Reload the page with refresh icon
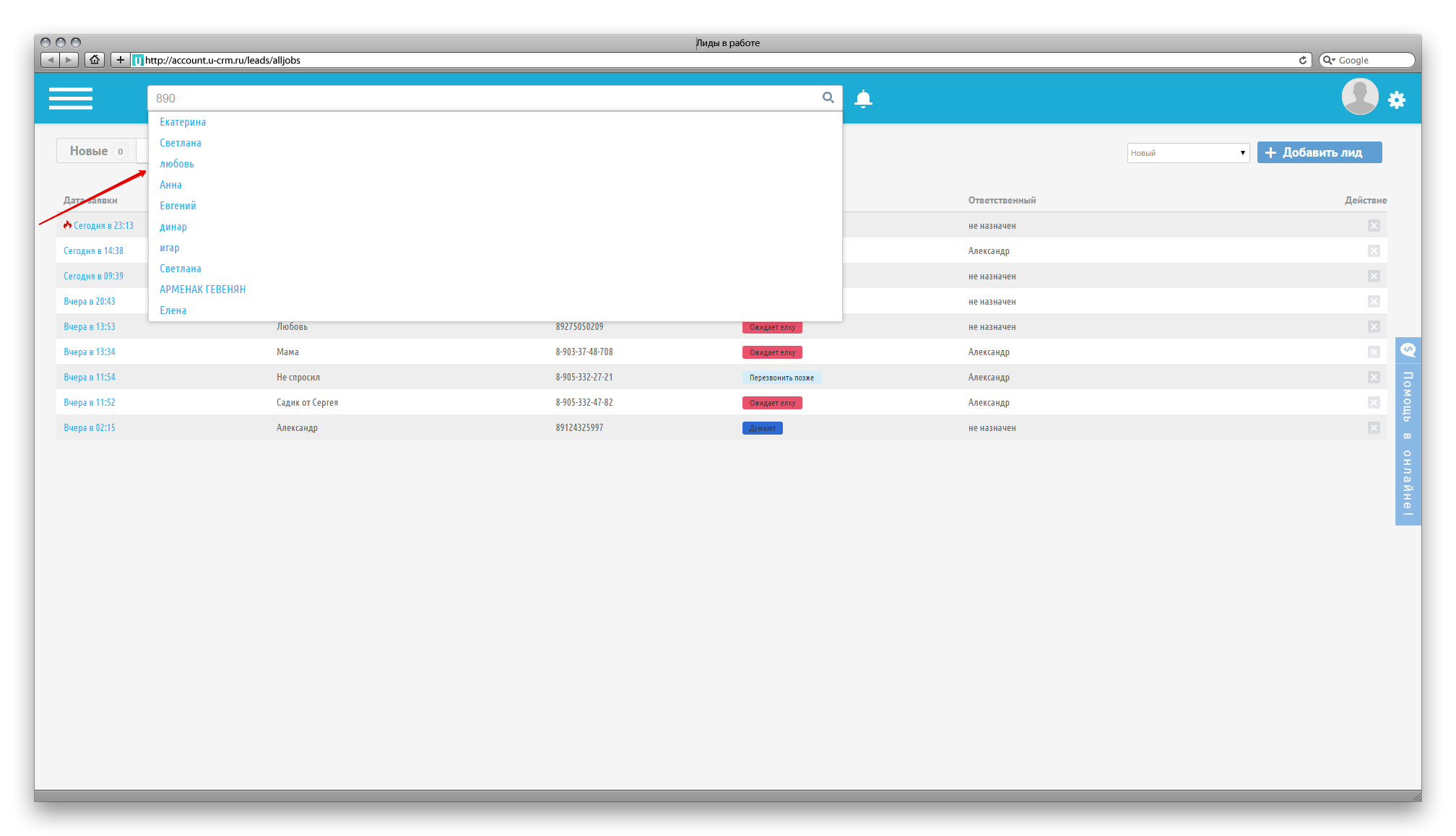Viewport: 1456px width, 836px height. click(x=1303, y=60)
